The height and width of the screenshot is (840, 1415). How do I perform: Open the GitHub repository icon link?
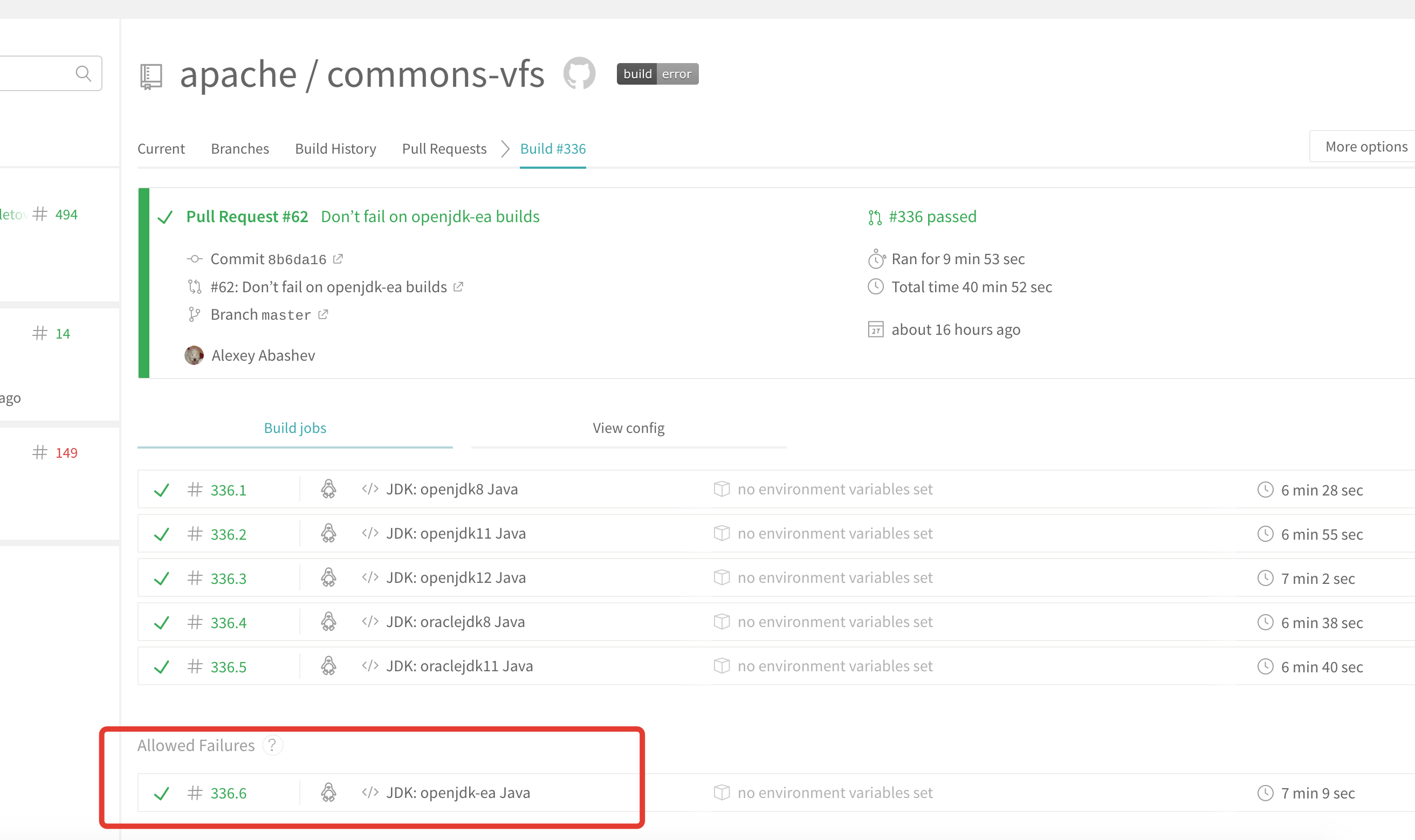coord(579,73)
